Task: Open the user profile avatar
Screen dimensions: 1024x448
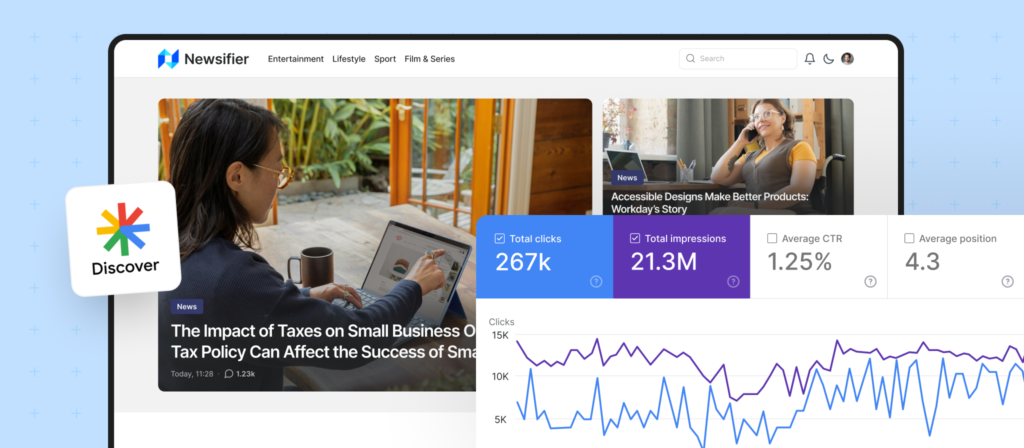Action: [847, 59]
